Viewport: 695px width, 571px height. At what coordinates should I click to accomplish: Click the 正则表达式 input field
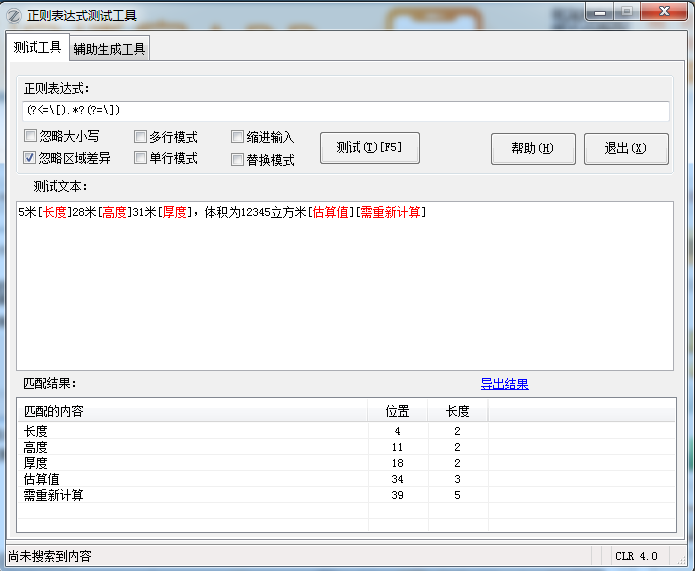tap(345, 111)
